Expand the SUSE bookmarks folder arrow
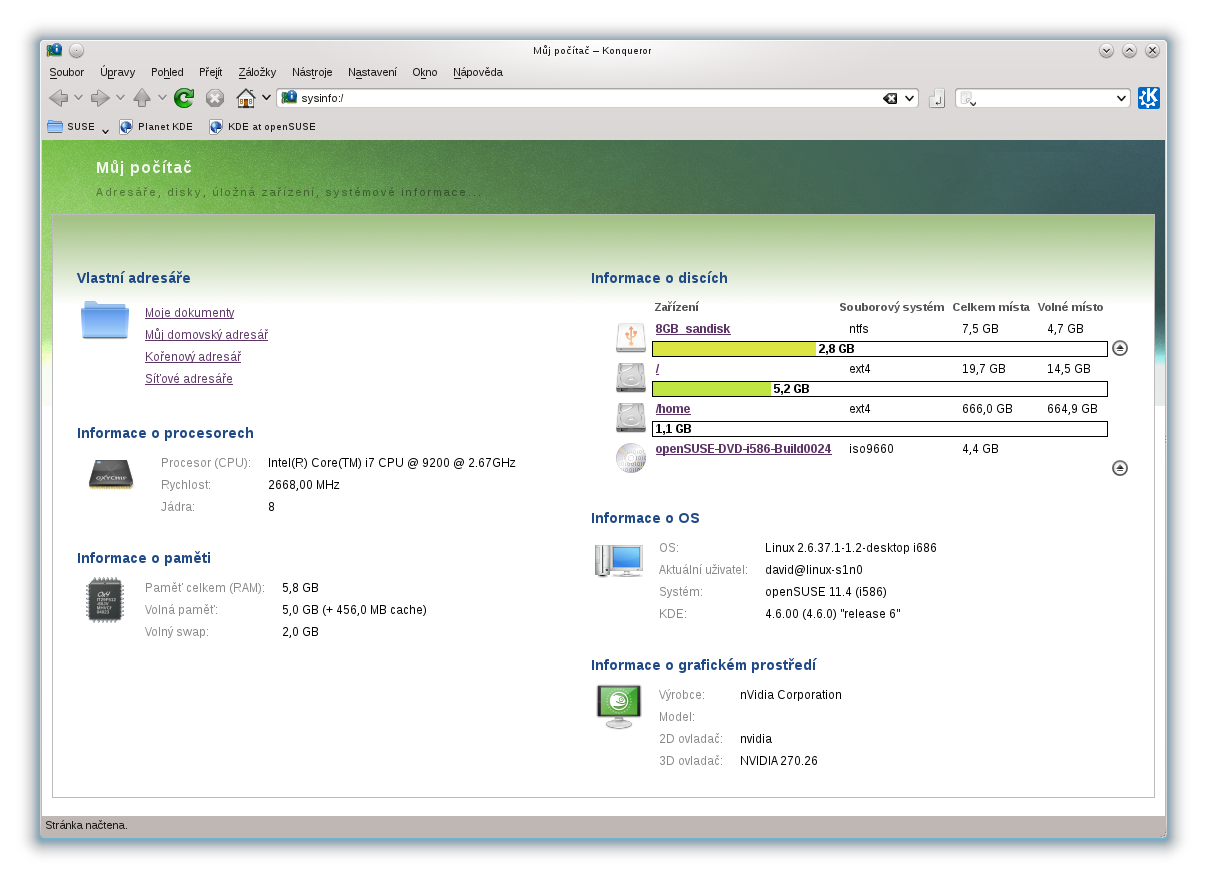 [105, 131]
